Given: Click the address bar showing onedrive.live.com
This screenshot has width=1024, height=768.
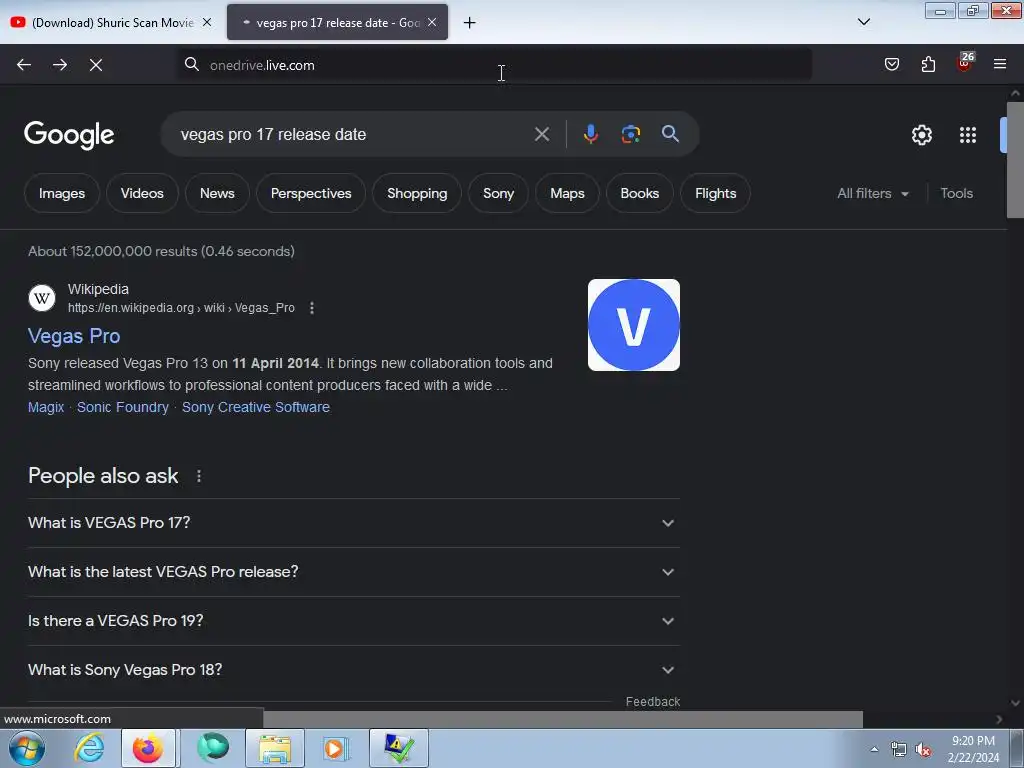Looking at the screenshot, I should (496, 65).
